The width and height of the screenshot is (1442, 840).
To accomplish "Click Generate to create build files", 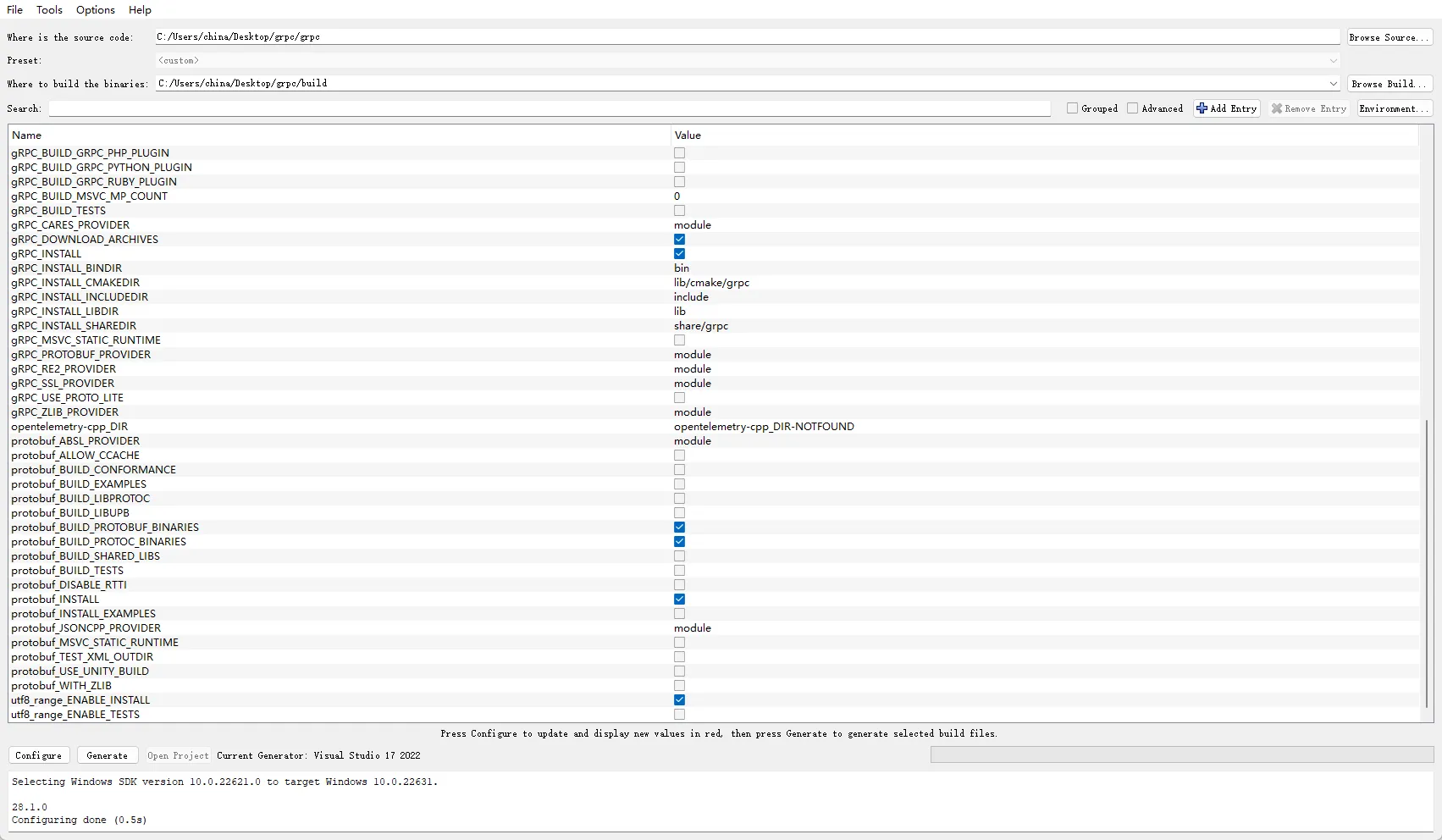I will click(107, 755).
